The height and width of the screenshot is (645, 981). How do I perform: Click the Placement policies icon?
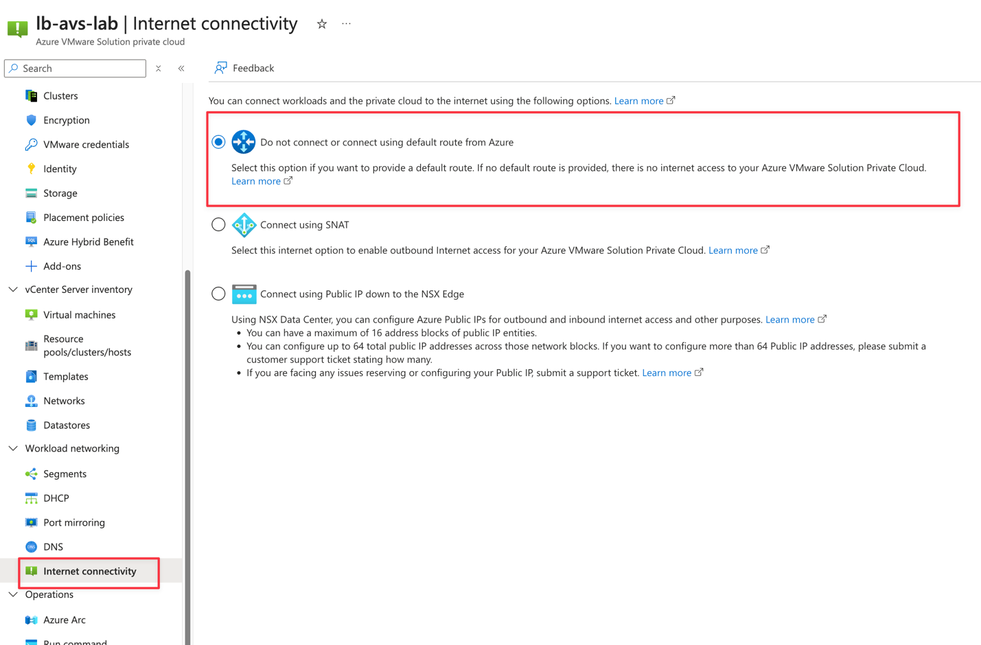31,218
